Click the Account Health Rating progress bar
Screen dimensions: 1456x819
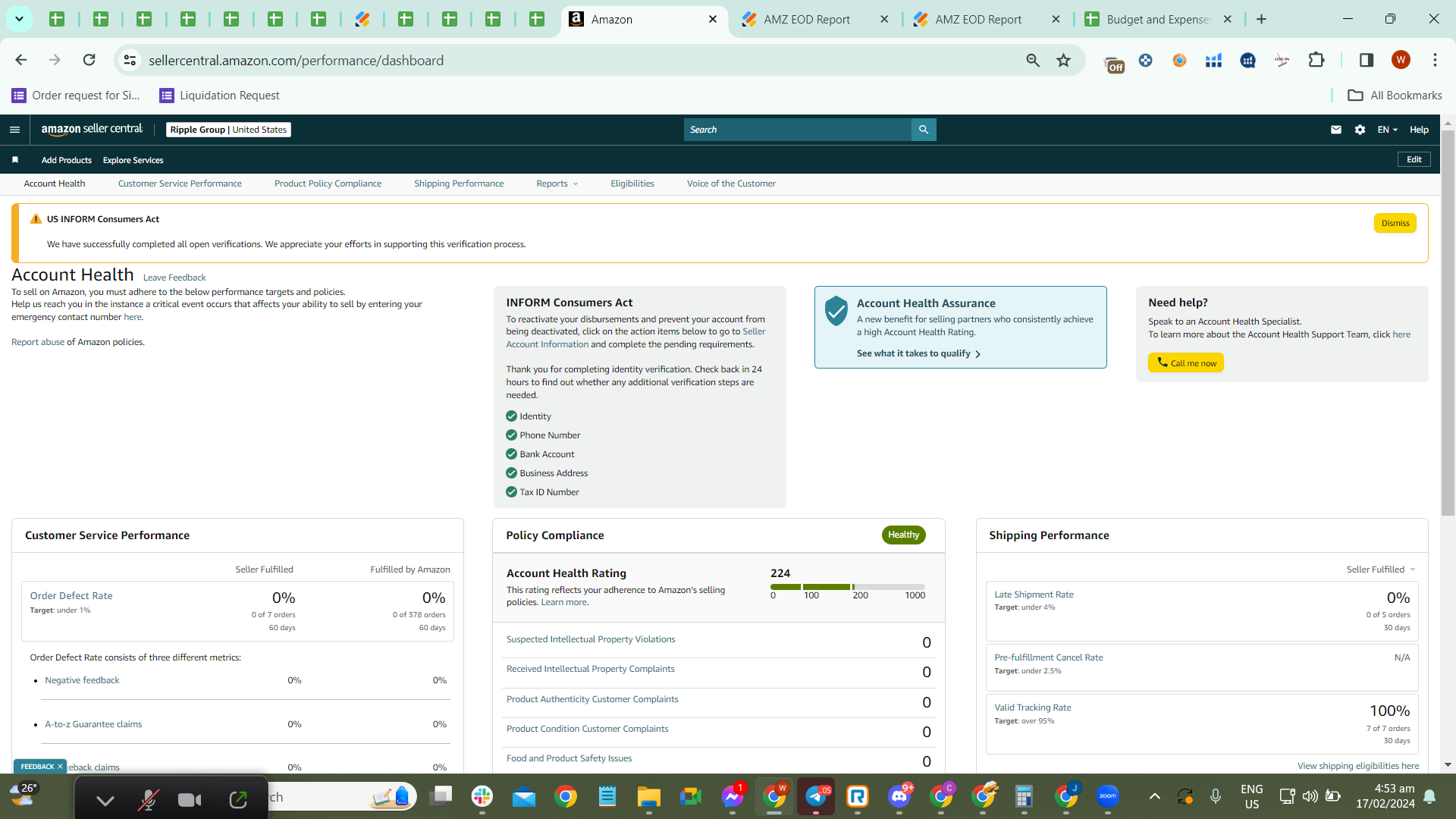848,587
